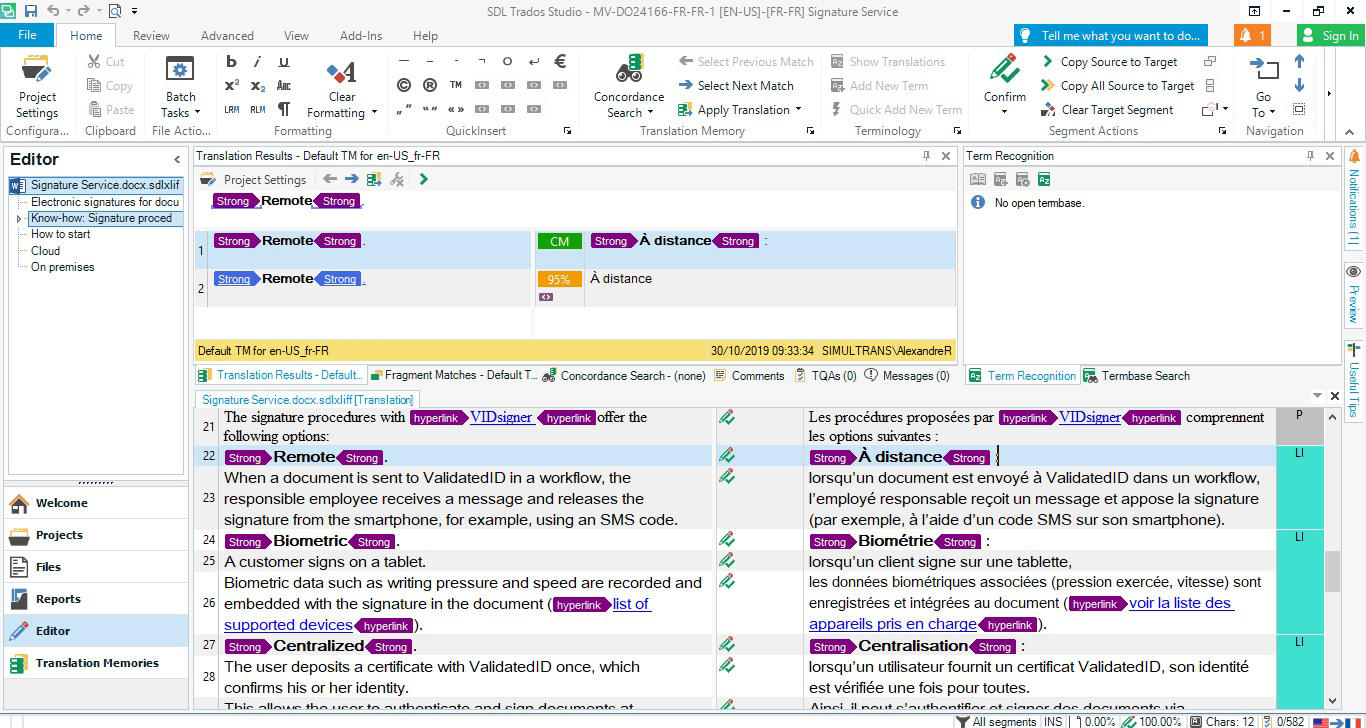The height and width of the screenshot is (728, 1366).
Task: Click Sign In button
Action: [x=1330, y=35]
